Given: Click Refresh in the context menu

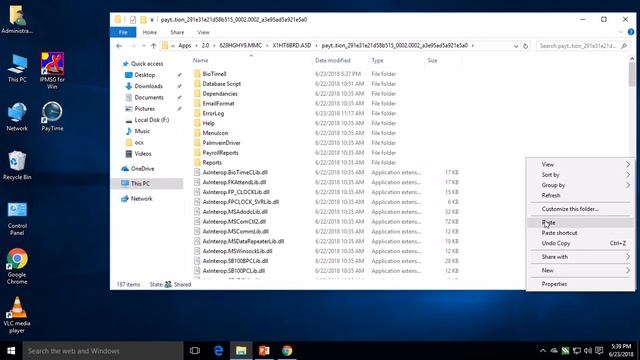Looking at the screenshot, I should coord(580,195).
